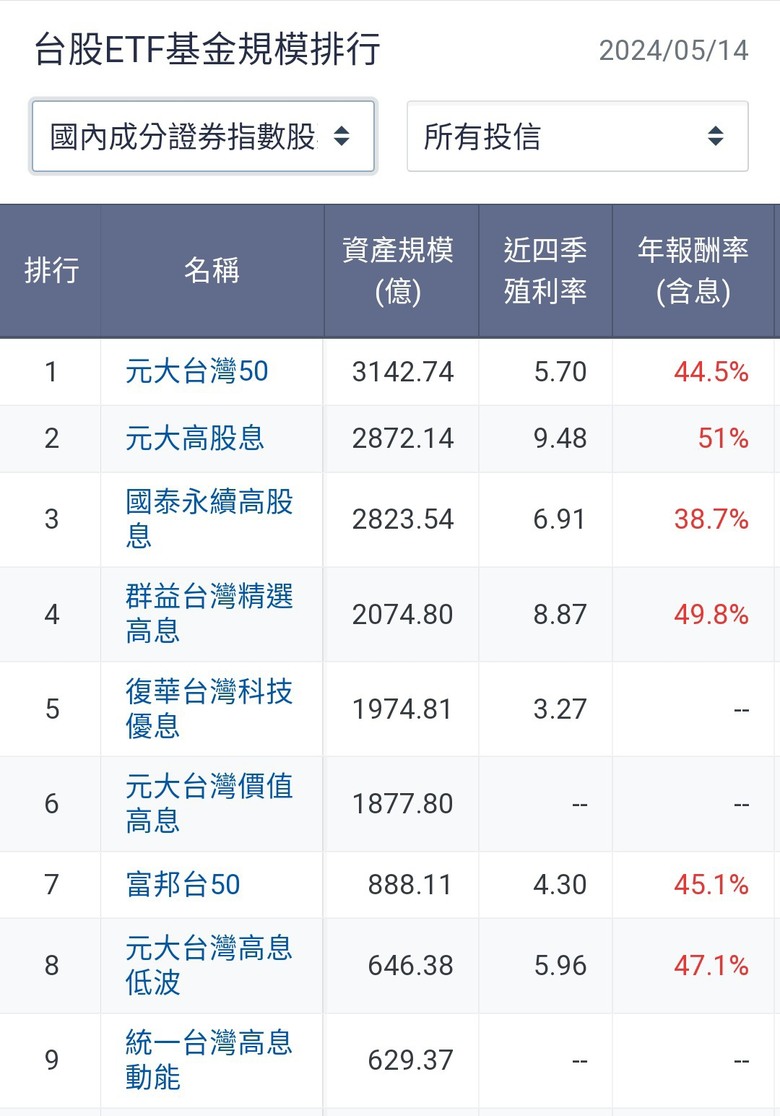Click the 排行 column header
The height and width of the screenshot is (1116, 780).
pyautogui.click(x=51, y=270)
